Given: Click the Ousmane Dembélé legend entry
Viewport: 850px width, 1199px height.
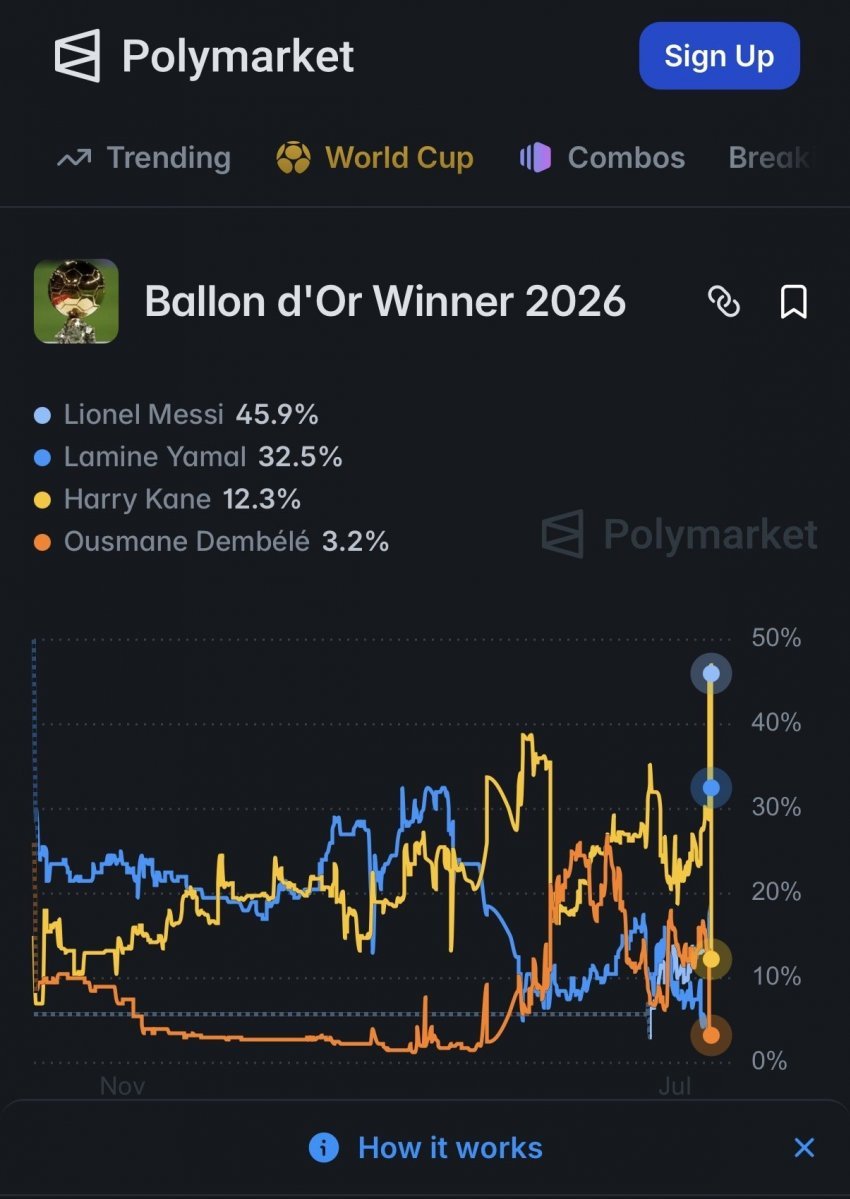Looking at the screenshot, I should (x=212, y=542).
